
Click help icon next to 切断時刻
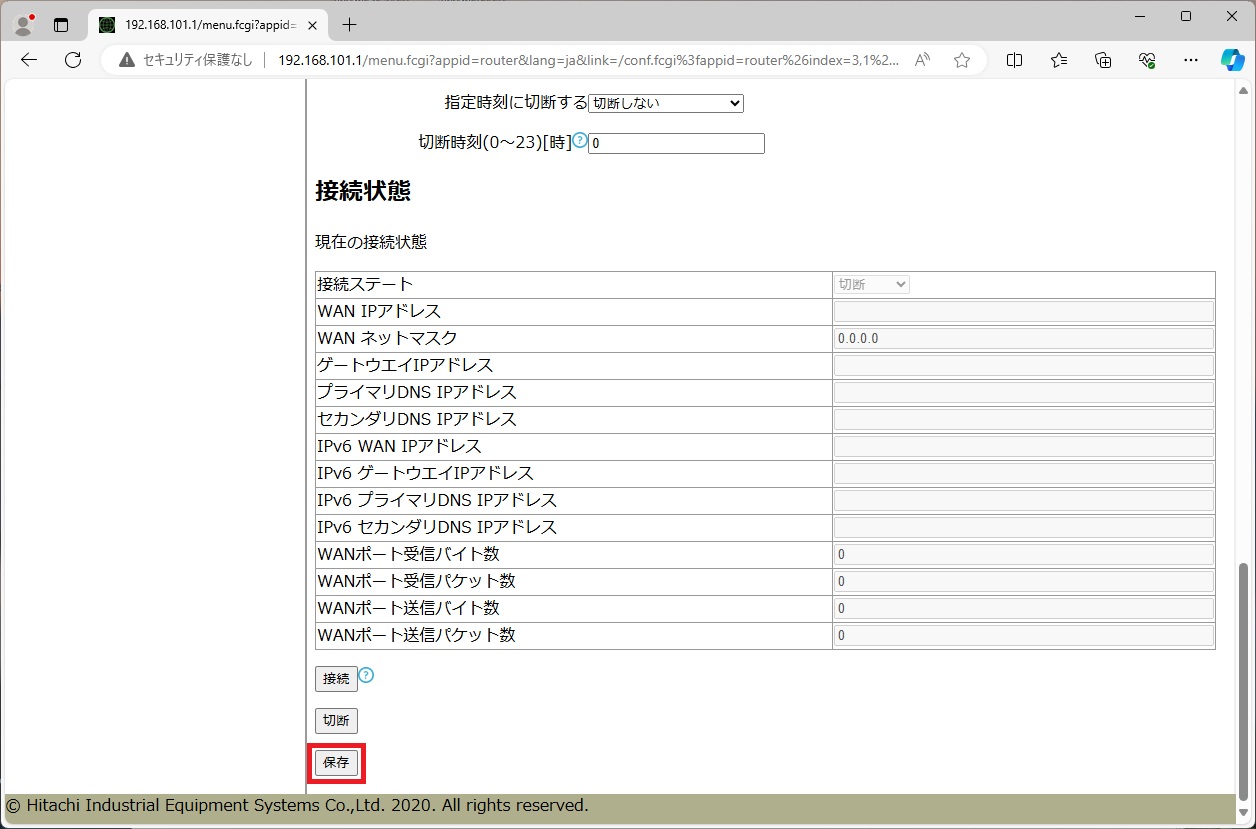coord(580,140)
